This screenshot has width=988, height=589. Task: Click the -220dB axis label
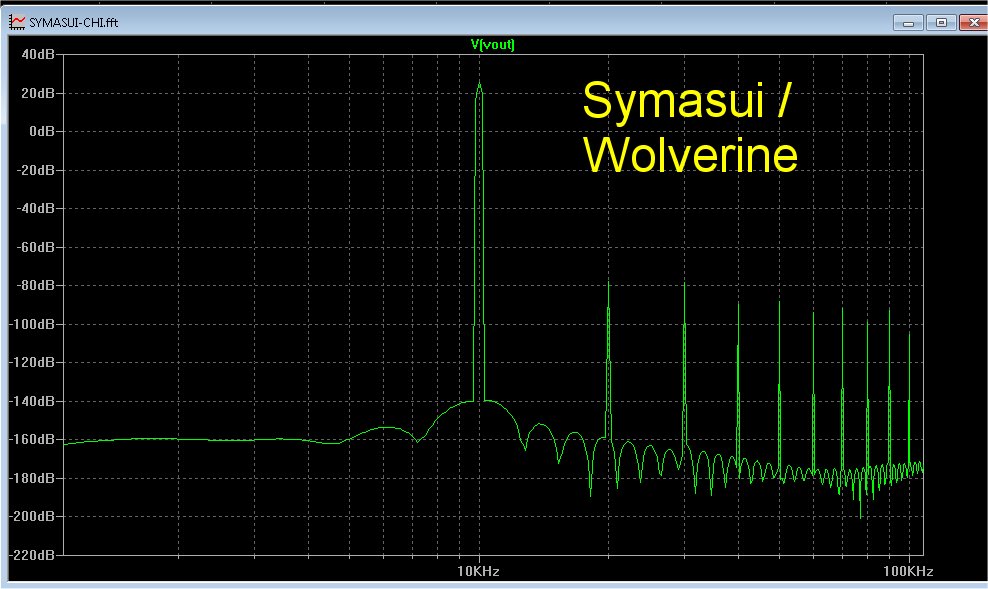pos(32,555)
